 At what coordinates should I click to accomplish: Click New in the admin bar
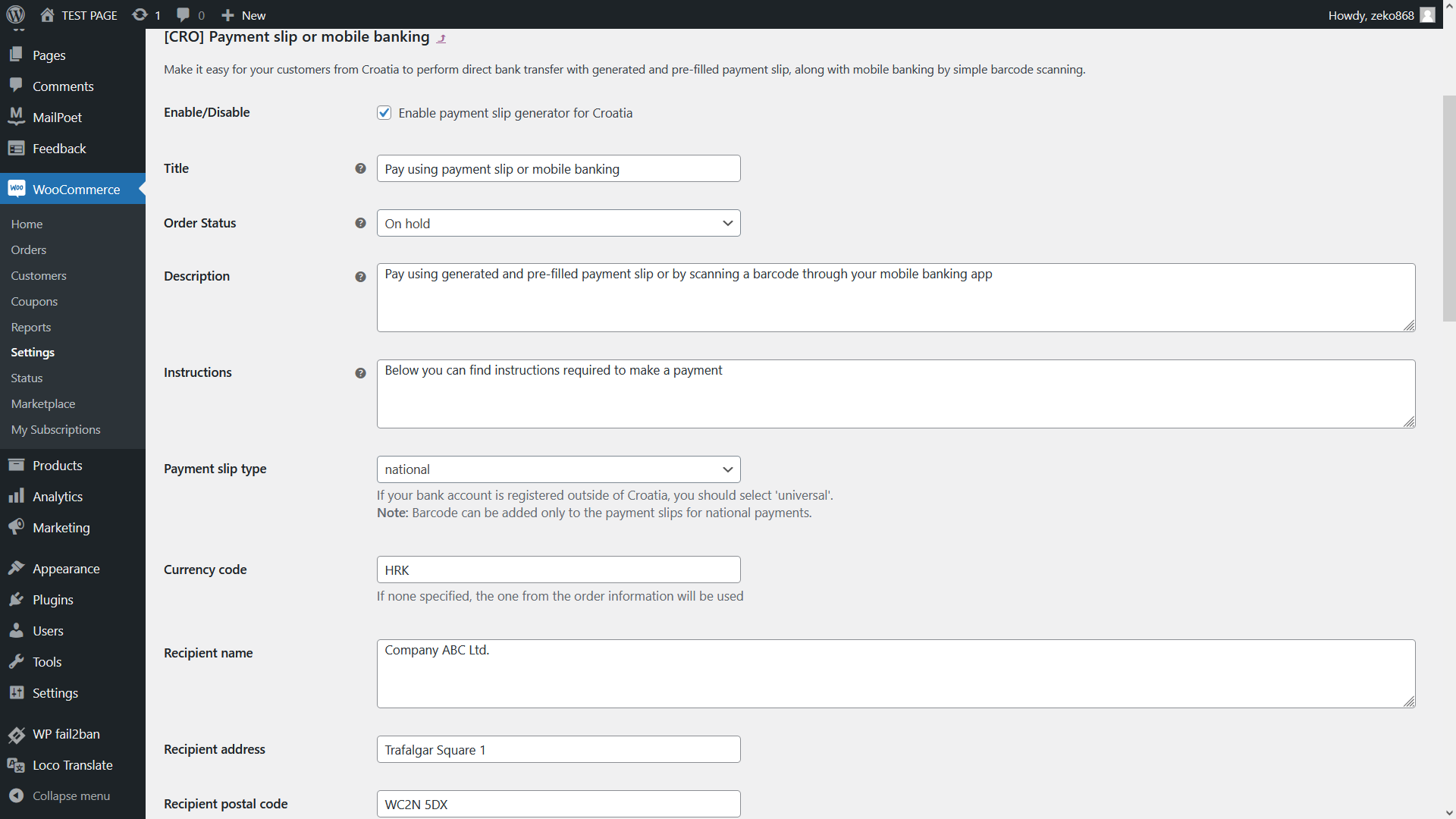(x=253, y=15)
